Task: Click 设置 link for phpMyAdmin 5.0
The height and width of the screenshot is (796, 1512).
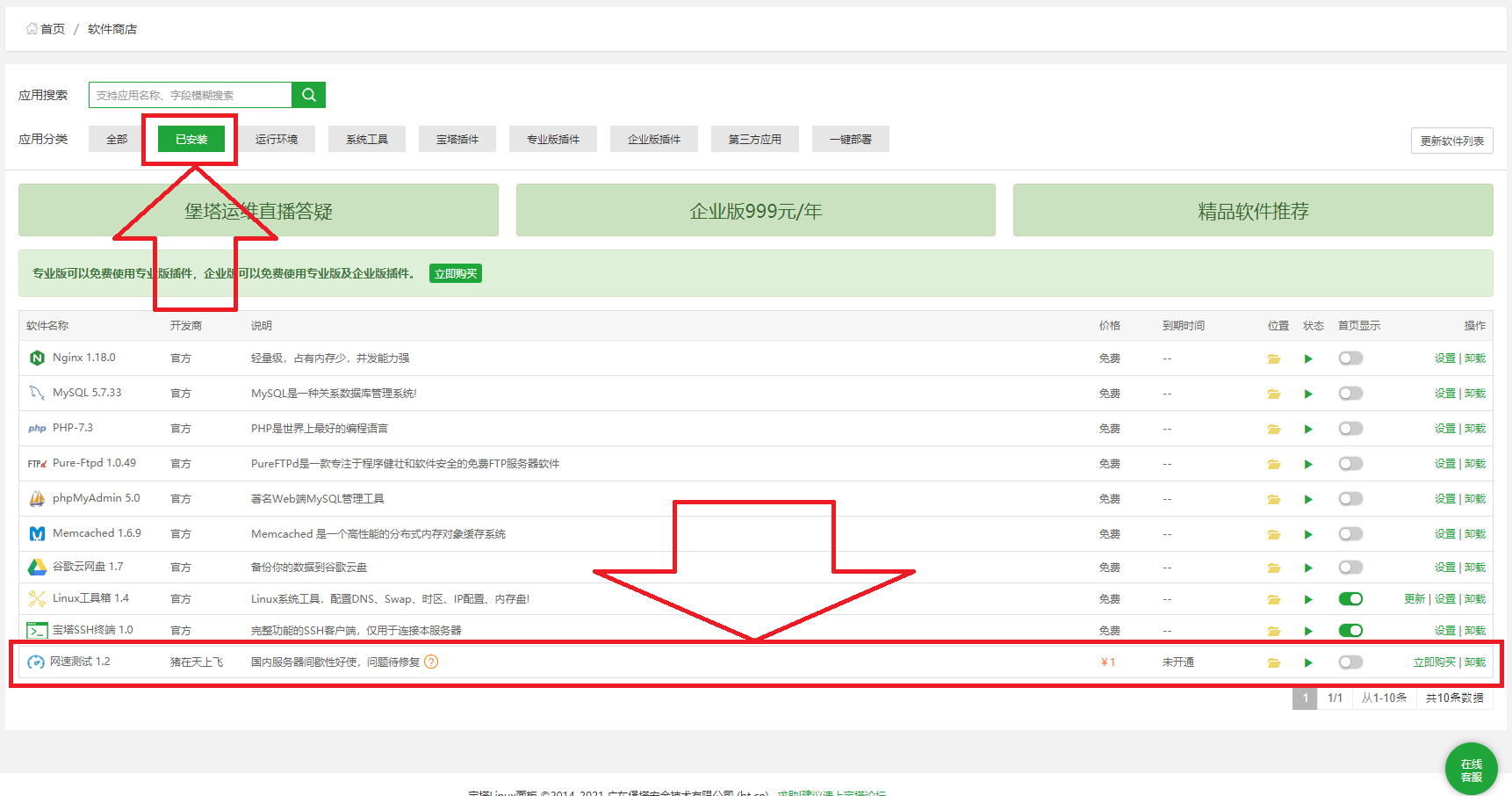Action: [1445, 498]
